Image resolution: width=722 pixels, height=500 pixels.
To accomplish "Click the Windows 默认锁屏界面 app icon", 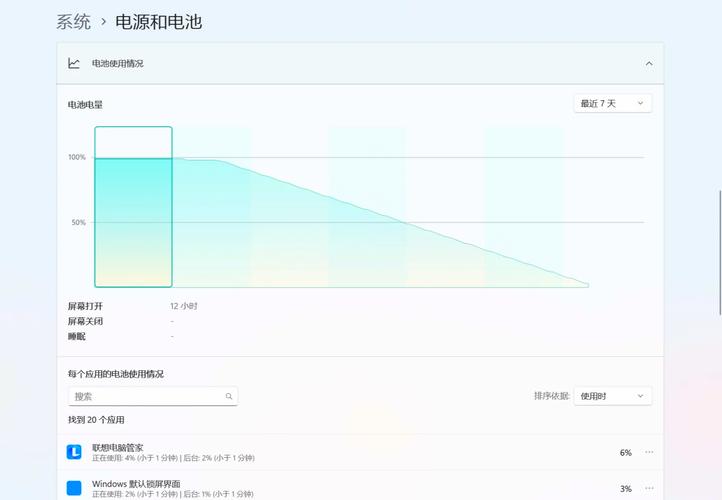I will point(74,488).
